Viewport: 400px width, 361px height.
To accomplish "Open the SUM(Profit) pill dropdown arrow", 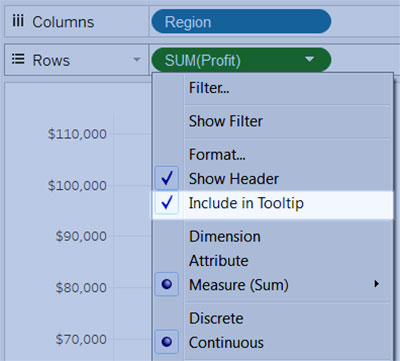I will (310, 59).
